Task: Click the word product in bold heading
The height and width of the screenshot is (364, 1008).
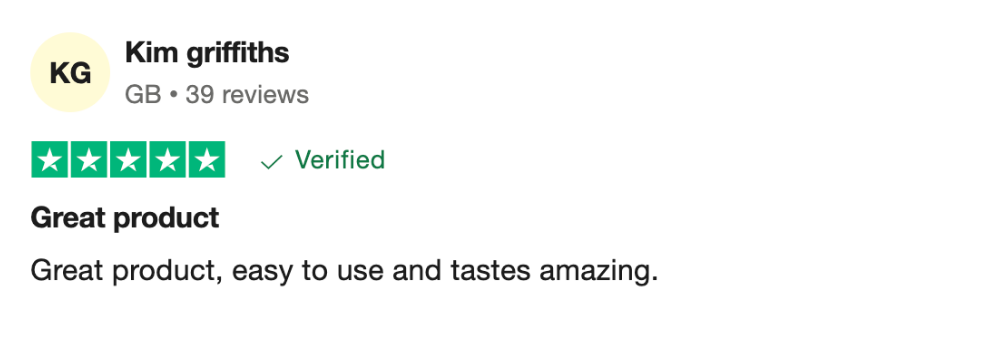Action: 166,220
